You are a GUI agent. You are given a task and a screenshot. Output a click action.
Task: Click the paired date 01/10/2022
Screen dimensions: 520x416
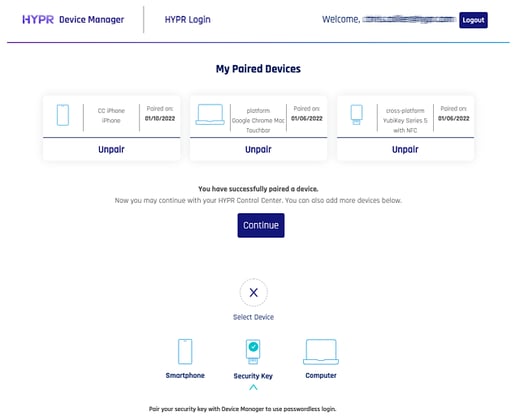pyautogui.click(x=160, y=118)
